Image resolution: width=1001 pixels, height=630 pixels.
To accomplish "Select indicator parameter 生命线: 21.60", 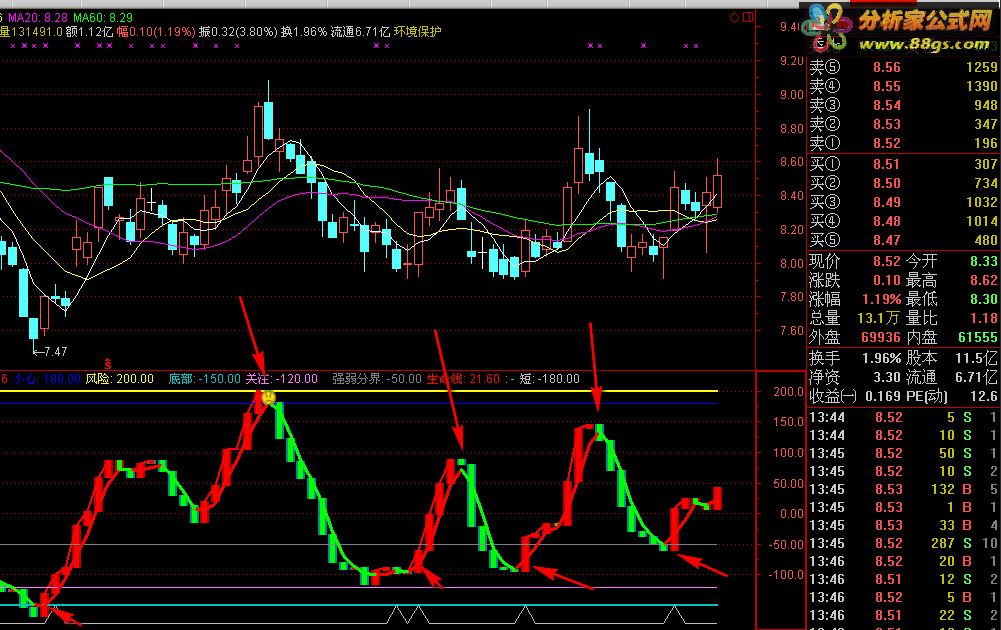I will (463, 379).
